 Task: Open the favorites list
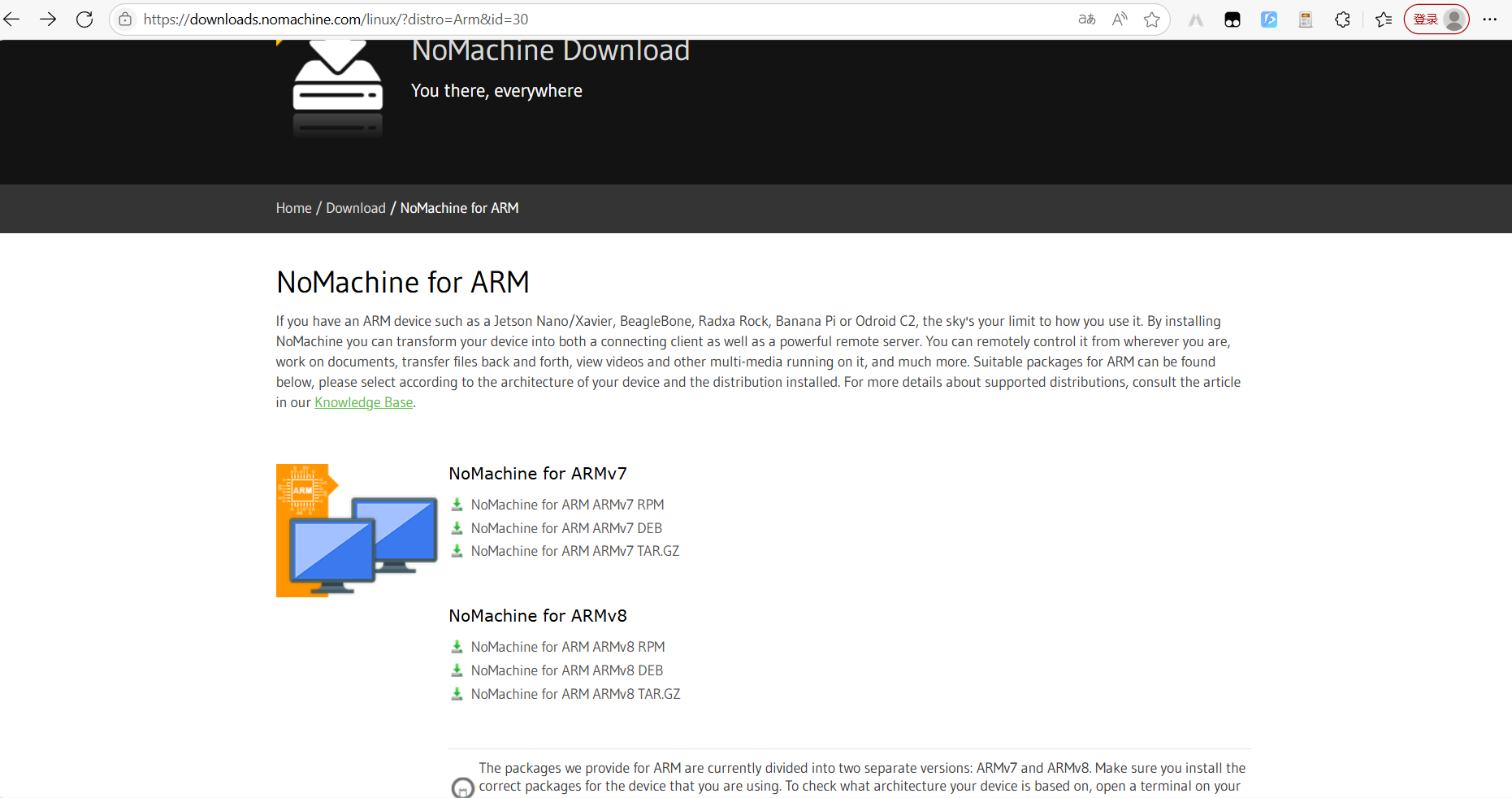pos(1384,20)
